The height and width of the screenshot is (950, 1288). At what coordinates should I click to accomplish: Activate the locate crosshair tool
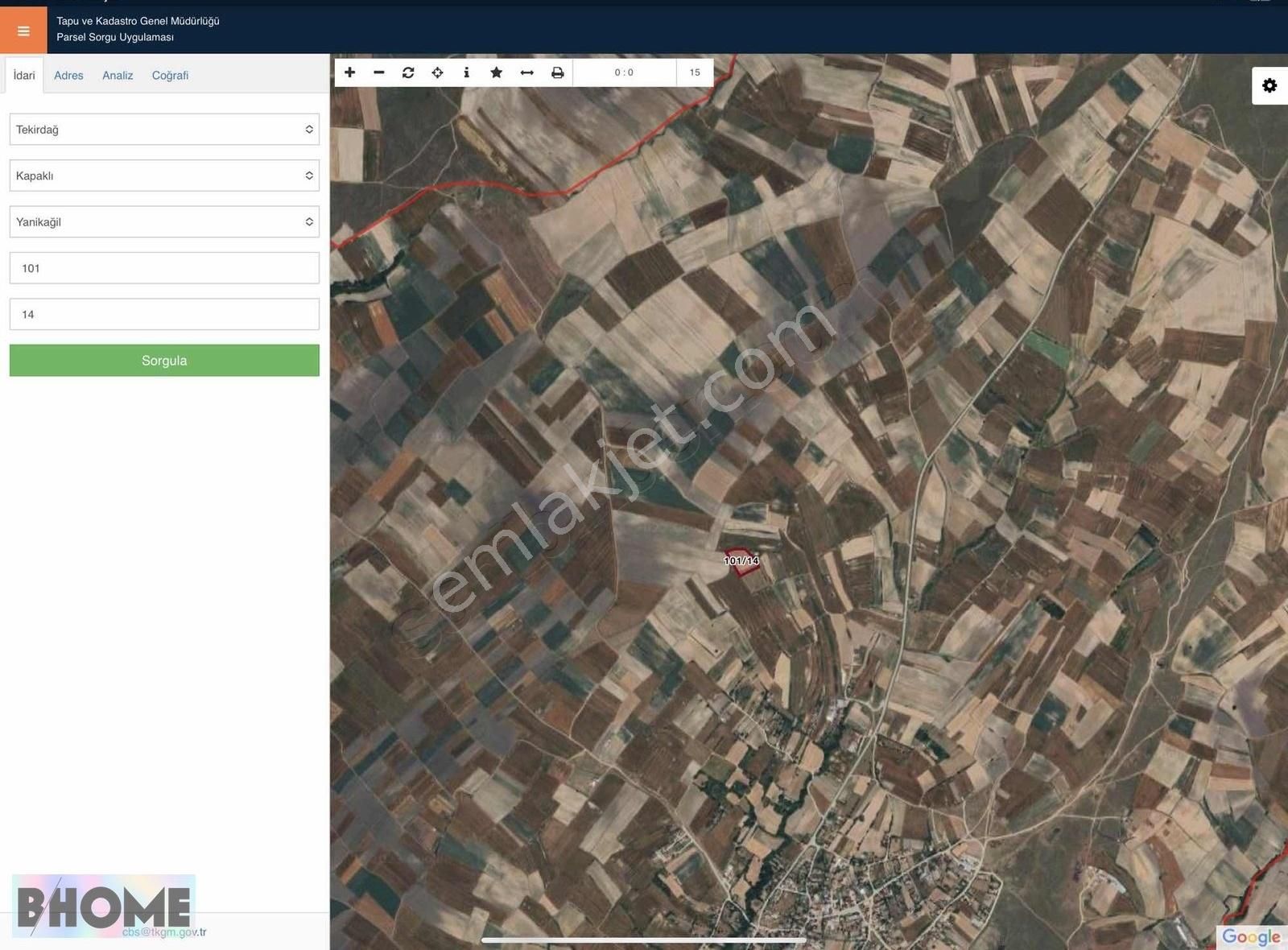click(x=437, y=72)
